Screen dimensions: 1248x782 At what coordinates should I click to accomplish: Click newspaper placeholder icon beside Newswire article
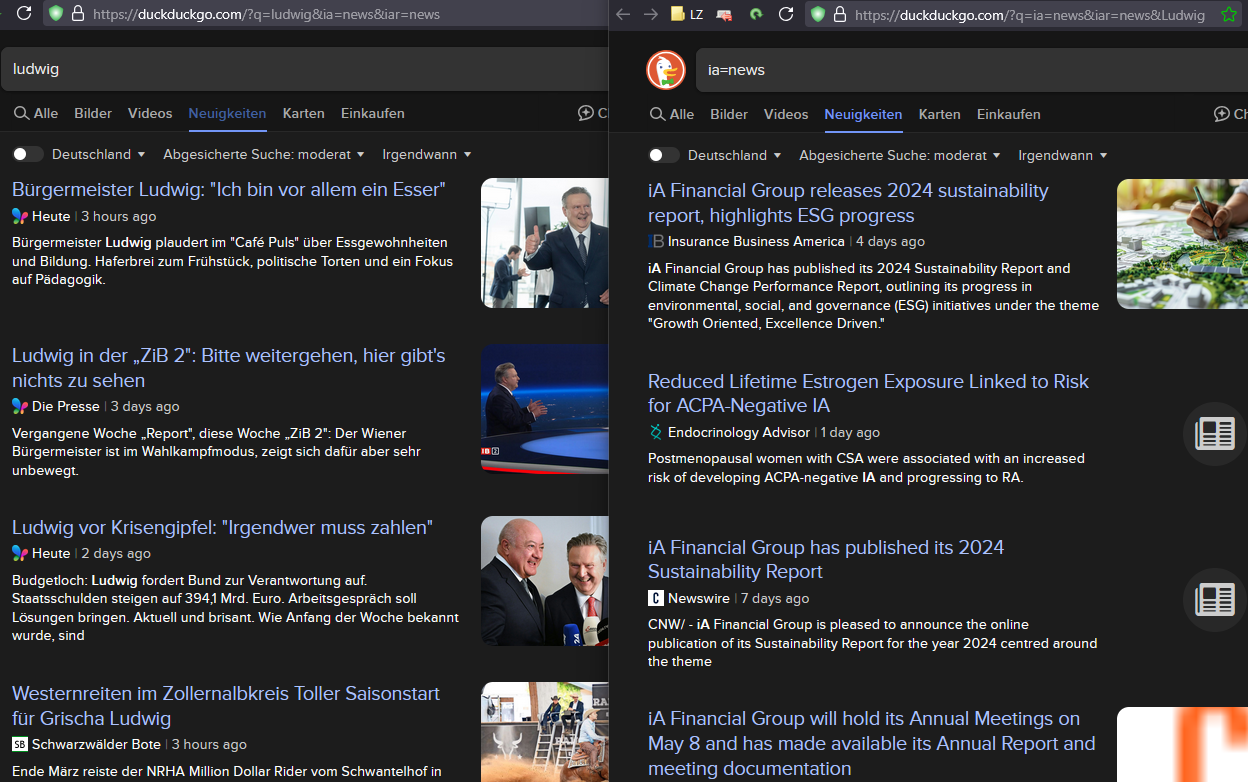(x=1215, y=599)
